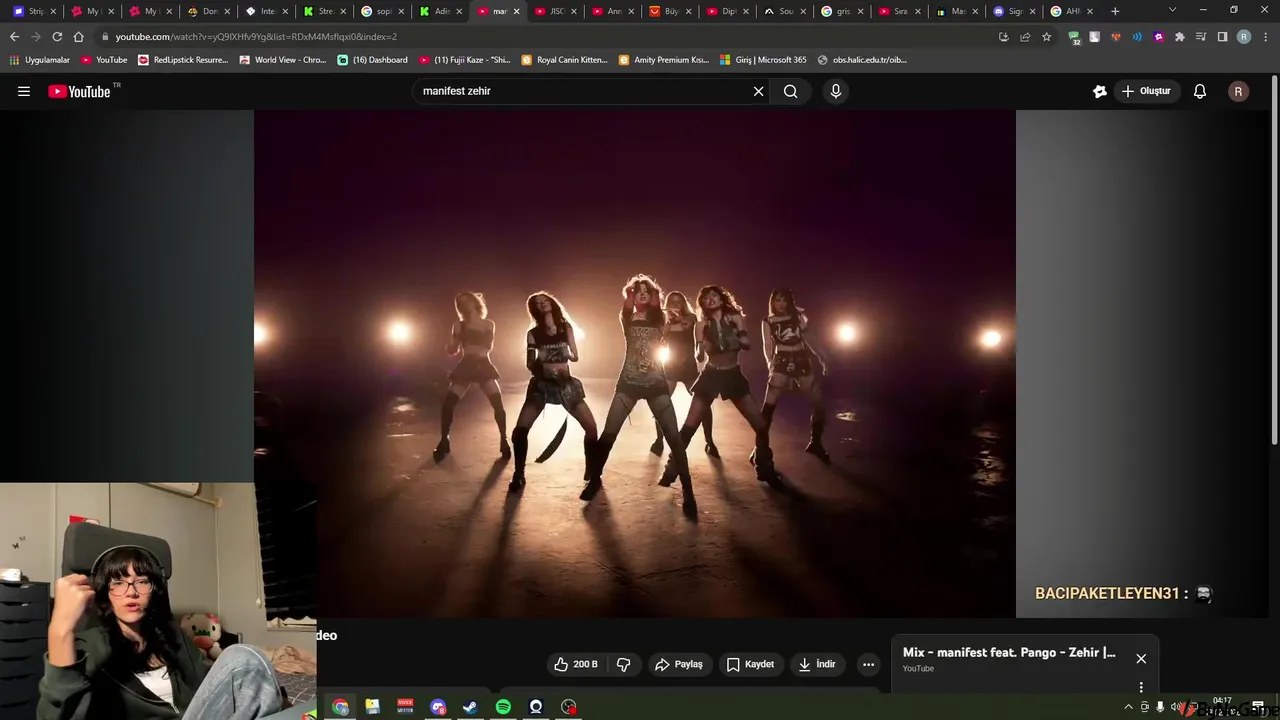The height and width of the screenshot is (720, 1280).
Task: Start voice search with the microphone
Action: click(x=836, y=91)
